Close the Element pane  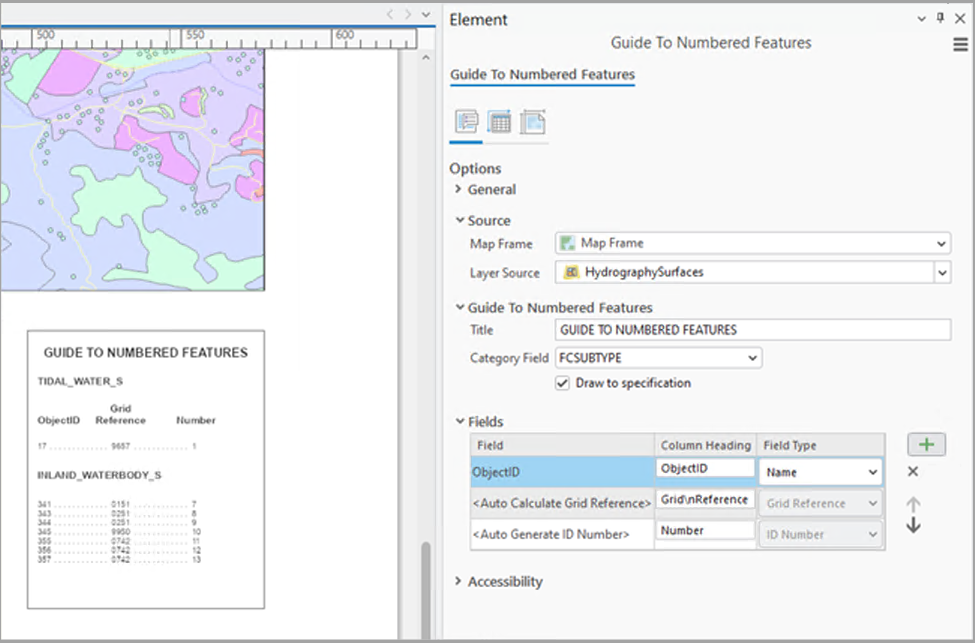(960, 19)
